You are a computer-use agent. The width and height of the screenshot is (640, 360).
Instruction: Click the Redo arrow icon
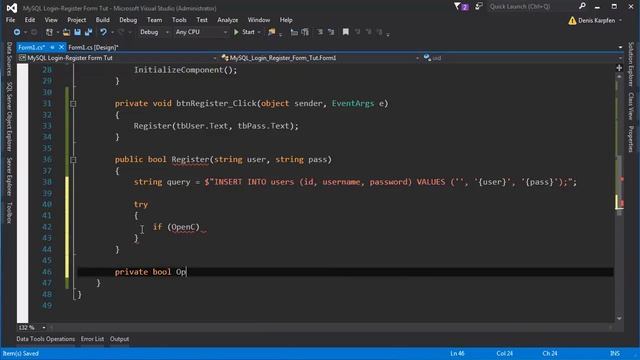pyautogui.click(x=121, y=32)
